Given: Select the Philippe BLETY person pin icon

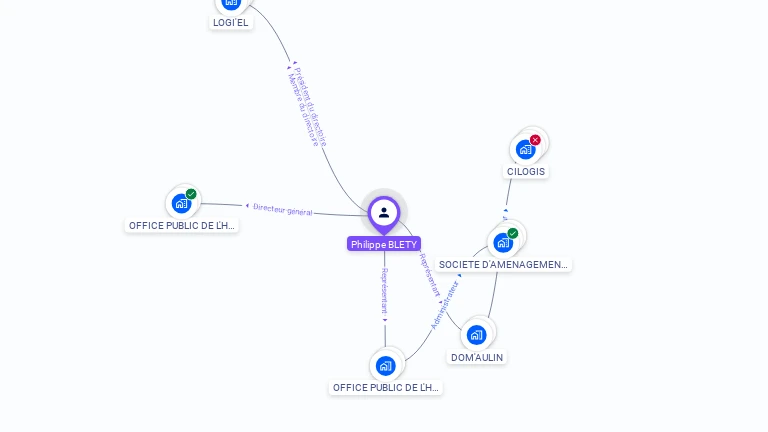Looking at the screenshot, I should [384, 213].
